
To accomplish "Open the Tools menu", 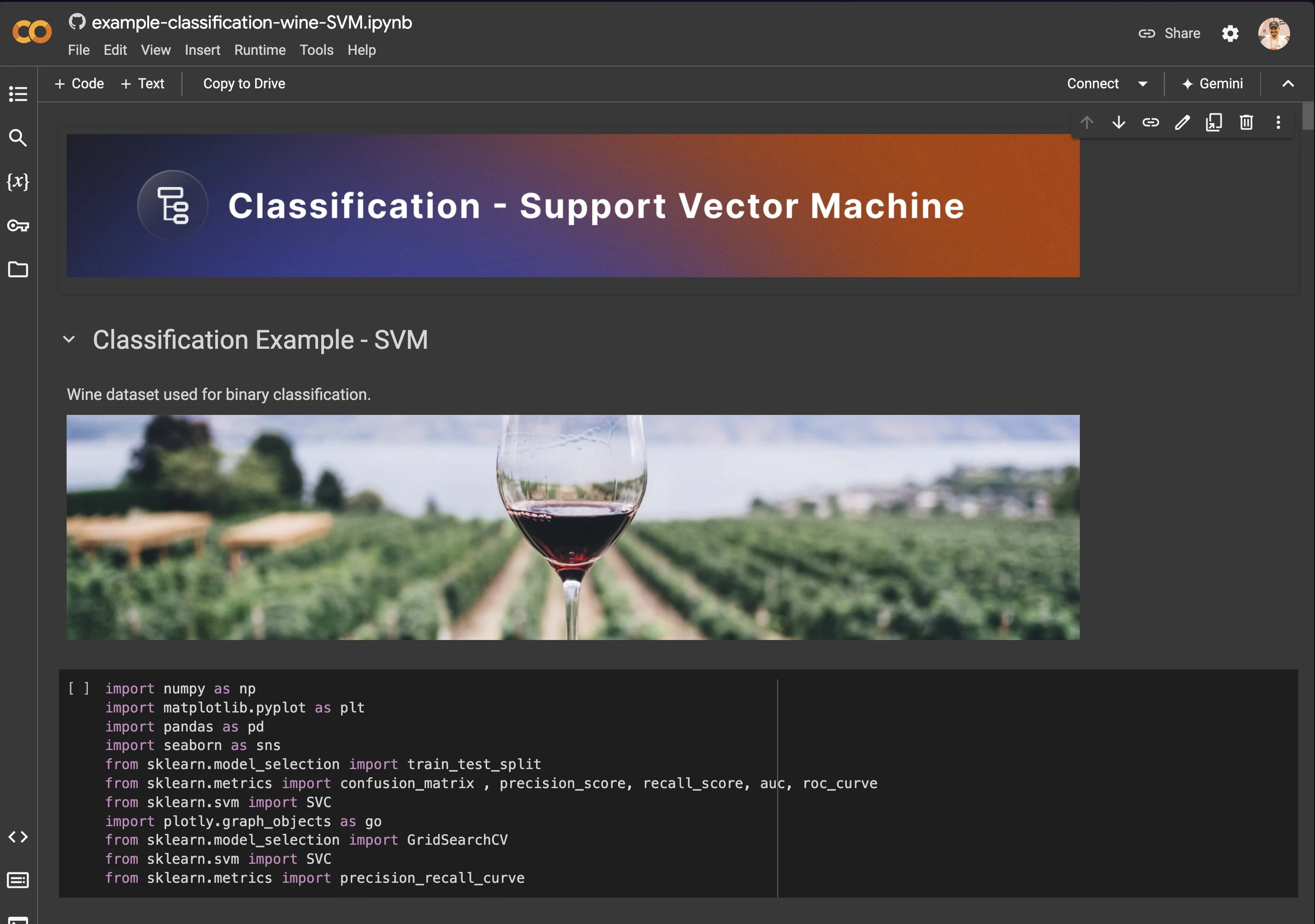I will (316, 50).
